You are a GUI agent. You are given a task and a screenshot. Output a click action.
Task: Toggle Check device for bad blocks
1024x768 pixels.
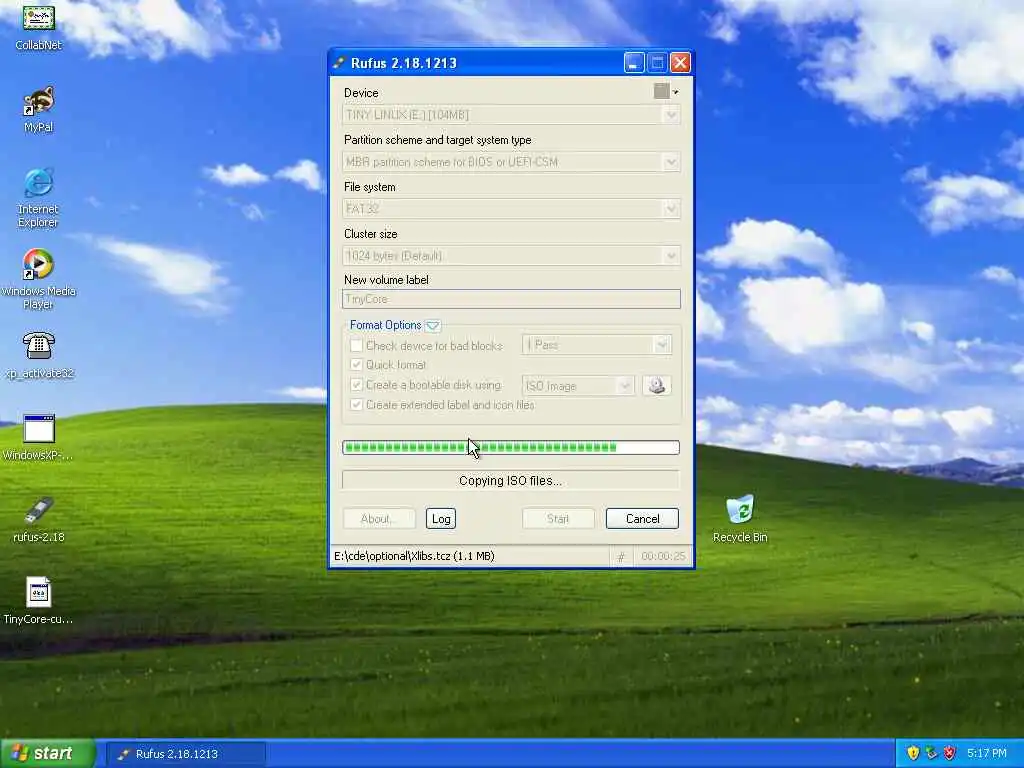pyautogui.click(x=357, y=345)
